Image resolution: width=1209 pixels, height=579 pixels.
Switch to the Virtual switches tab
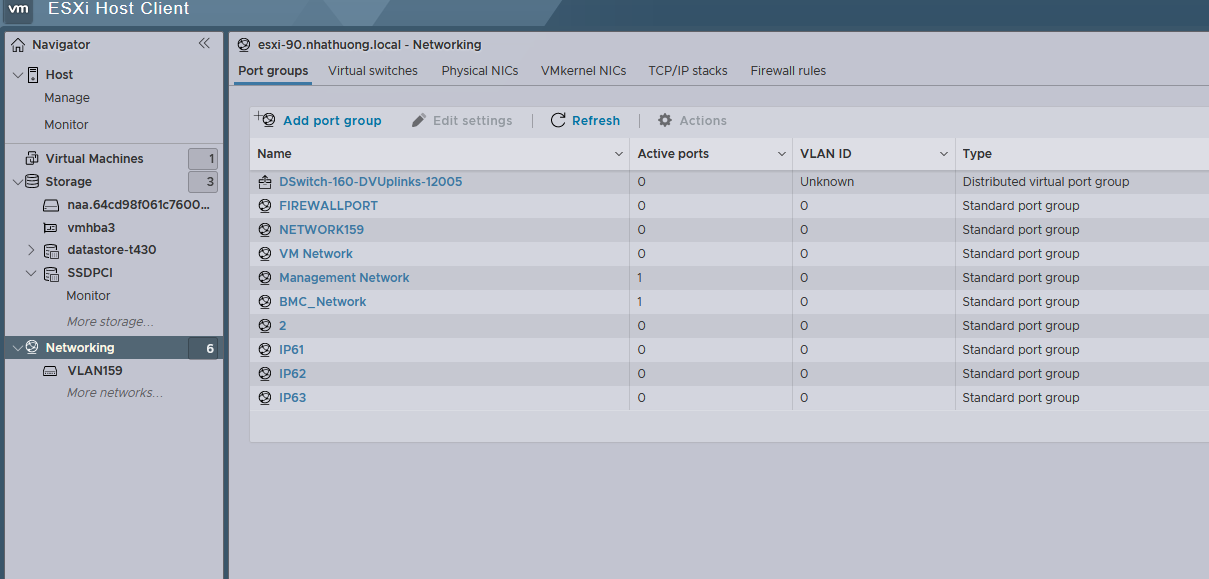click(373, 71)
